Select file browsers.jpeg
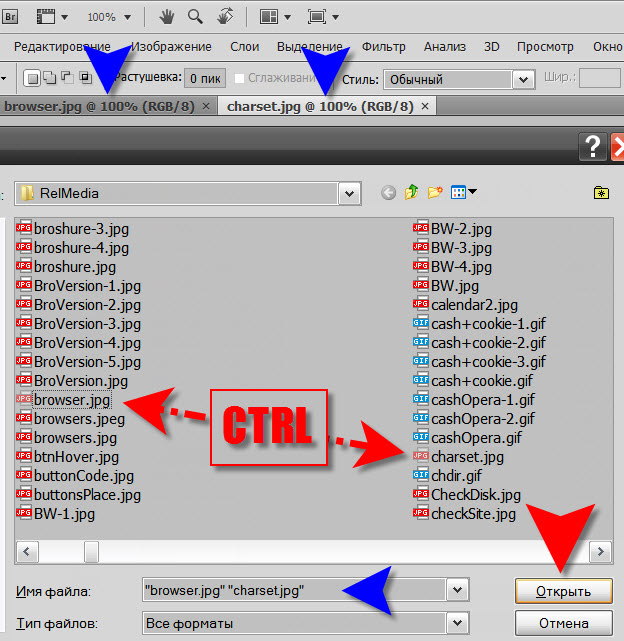The image size is (624, 641). click(71, 419)
